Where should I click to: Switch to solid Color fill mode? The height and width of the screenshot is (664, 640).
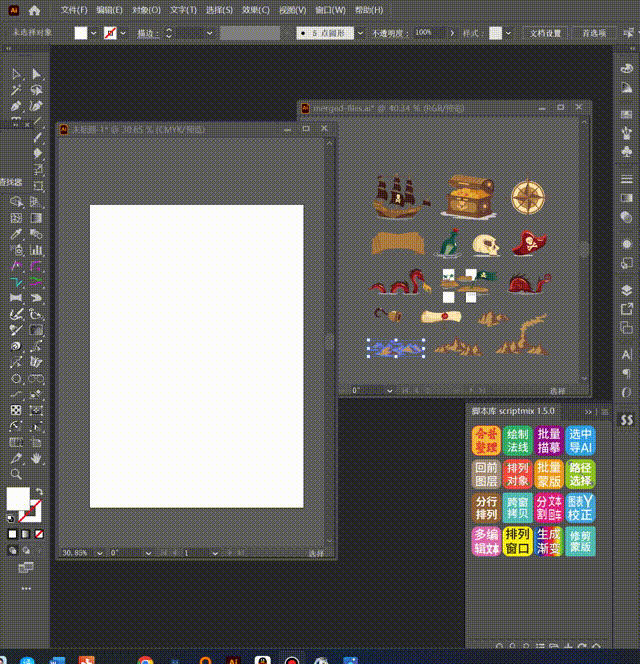coord(12,534)
